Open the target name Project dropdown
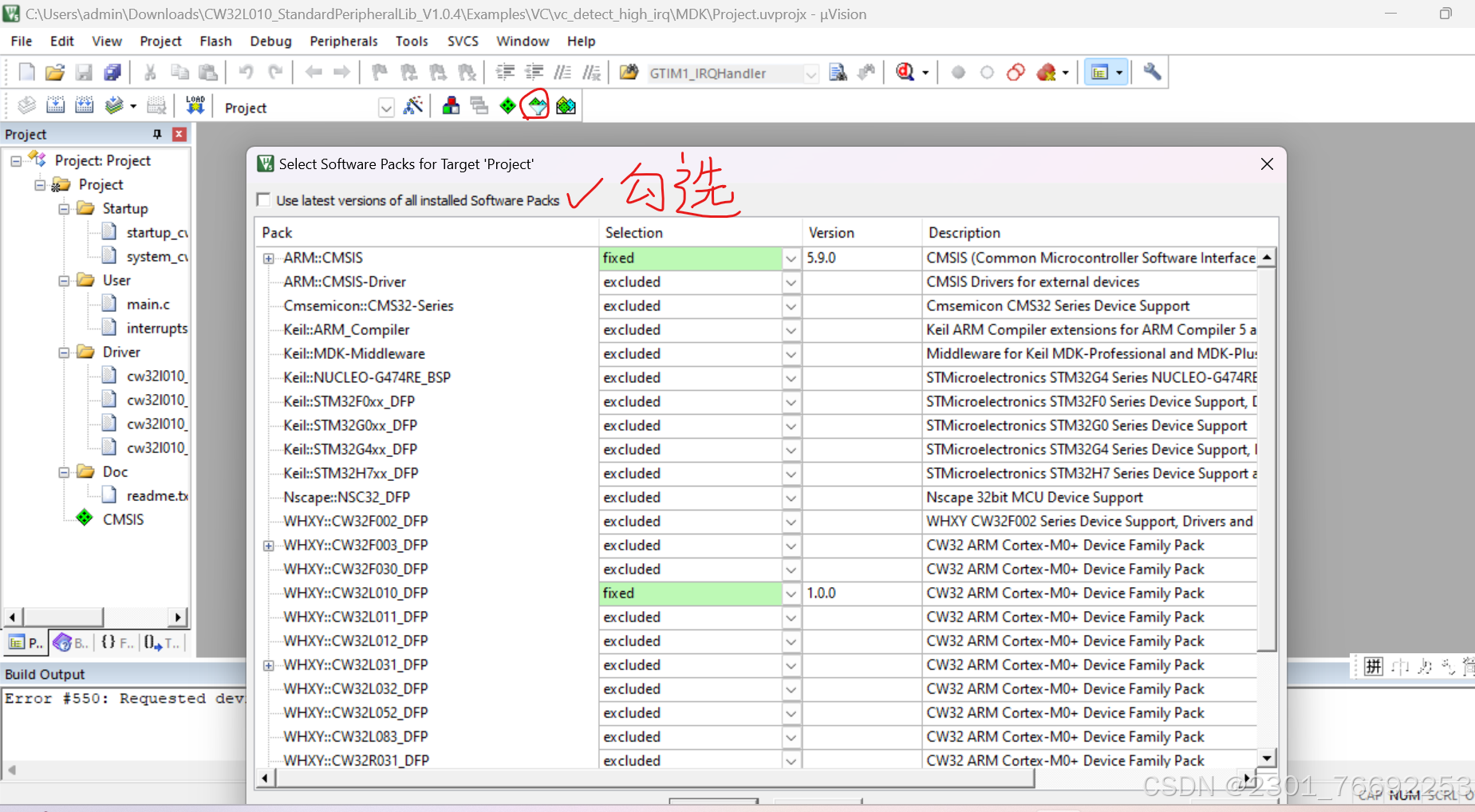This screenshot has width=1475, height=812. click(386, 108)
